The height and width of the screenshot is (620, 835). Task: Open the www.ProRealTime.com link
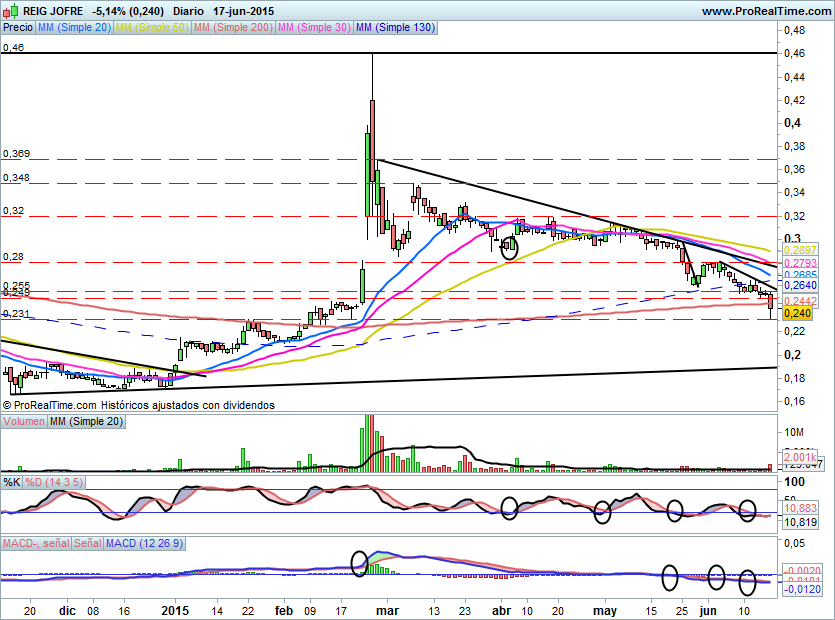pos(765,10)
